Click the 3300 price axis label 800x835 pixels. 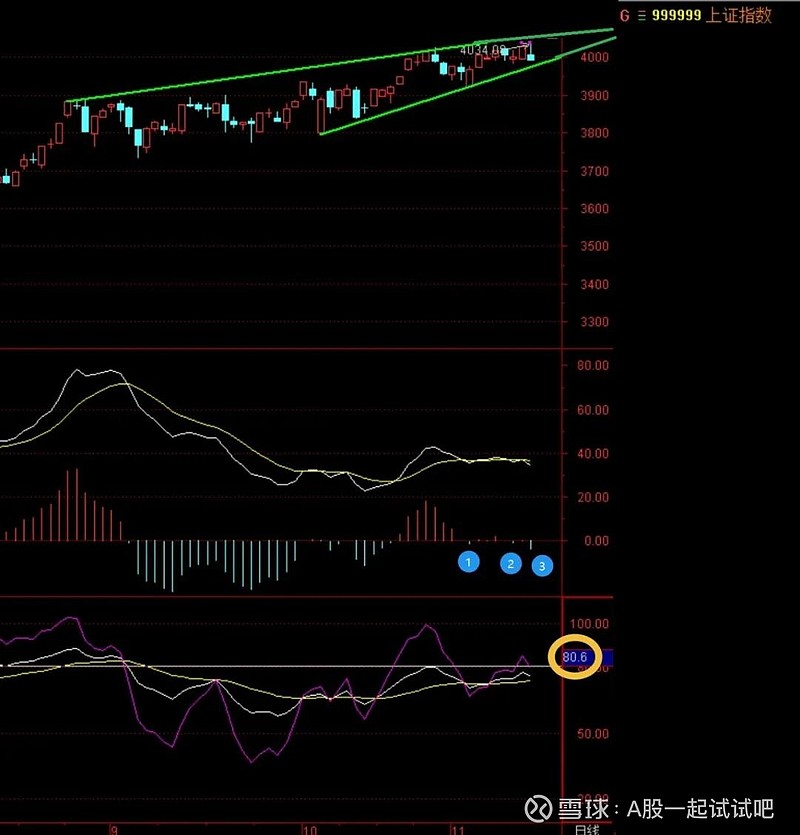[594, 322]
